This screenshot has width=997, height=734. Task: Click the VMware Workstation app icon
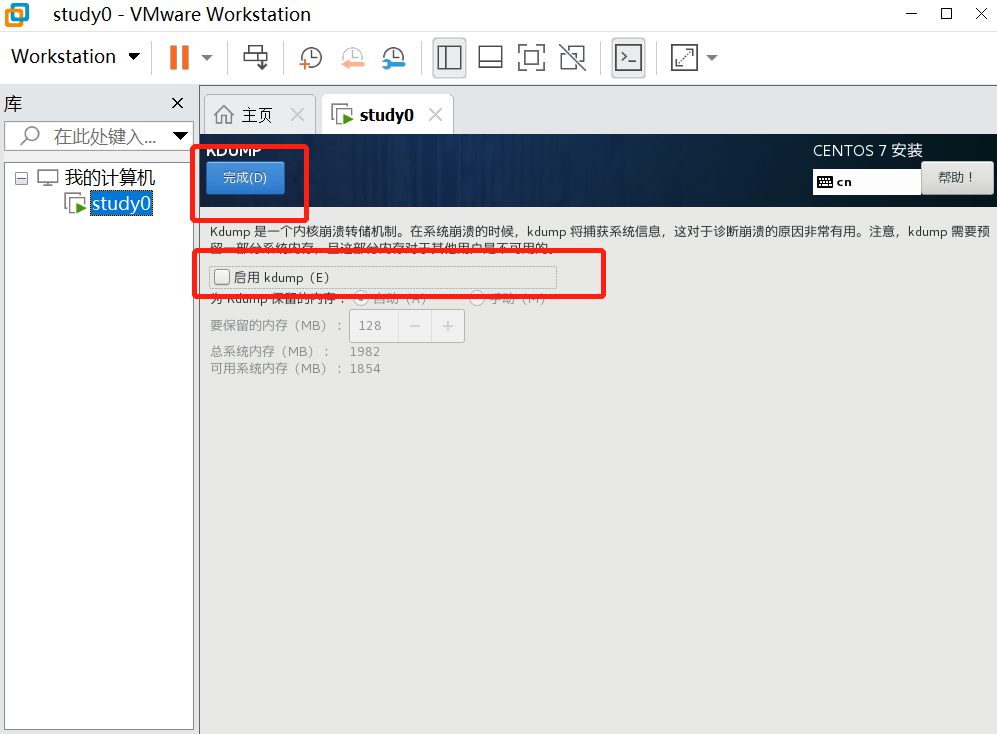click(17, 15)
